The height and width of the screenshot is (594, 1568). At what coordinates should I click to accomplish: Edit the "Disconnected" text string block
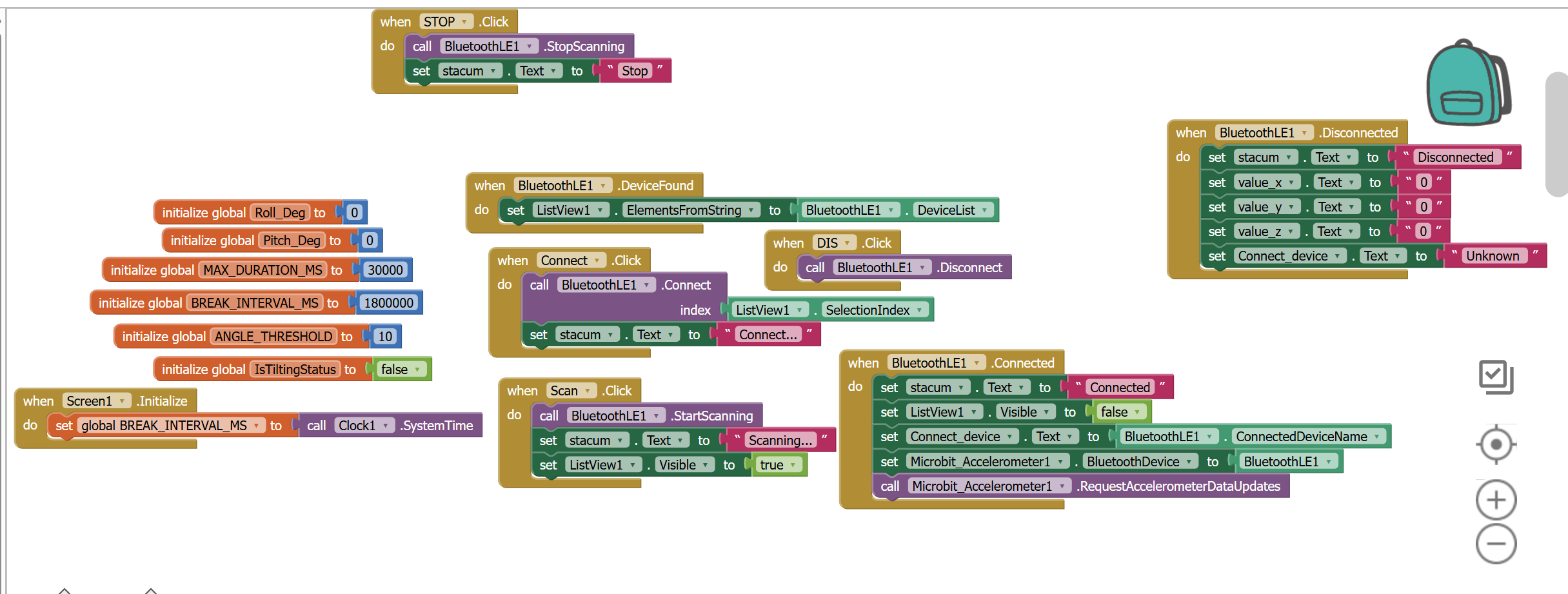click(1454, 157)
